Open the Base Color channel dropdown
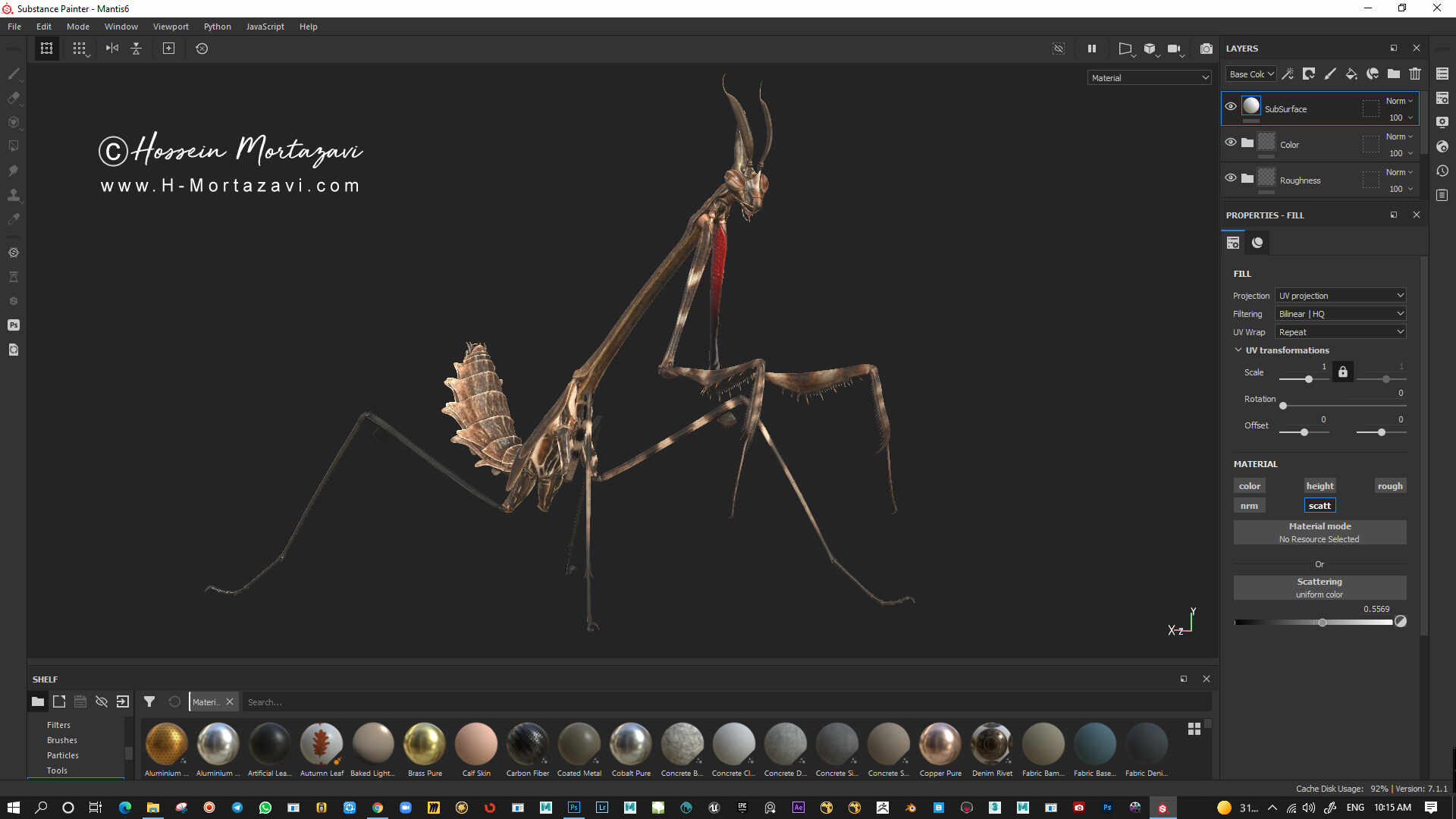Screen dimensions: 1456x819 (1251, 74)
